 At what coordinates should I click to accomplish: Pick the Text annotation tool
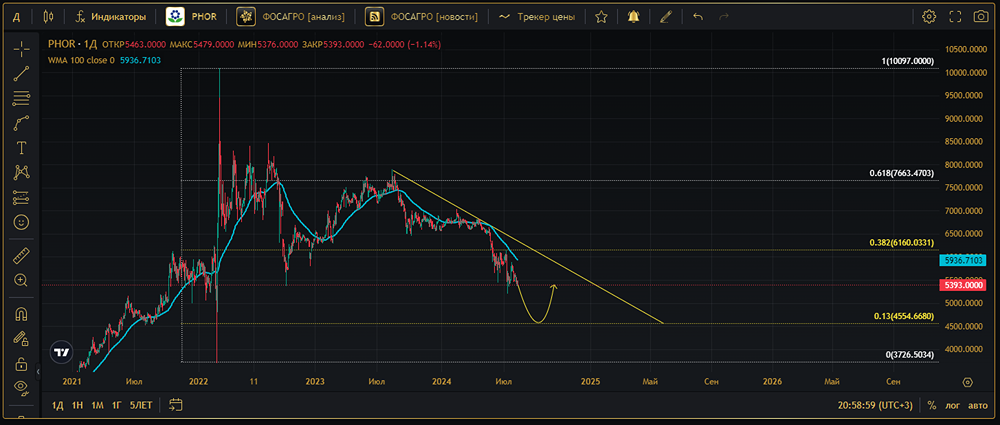coord(21,148)
